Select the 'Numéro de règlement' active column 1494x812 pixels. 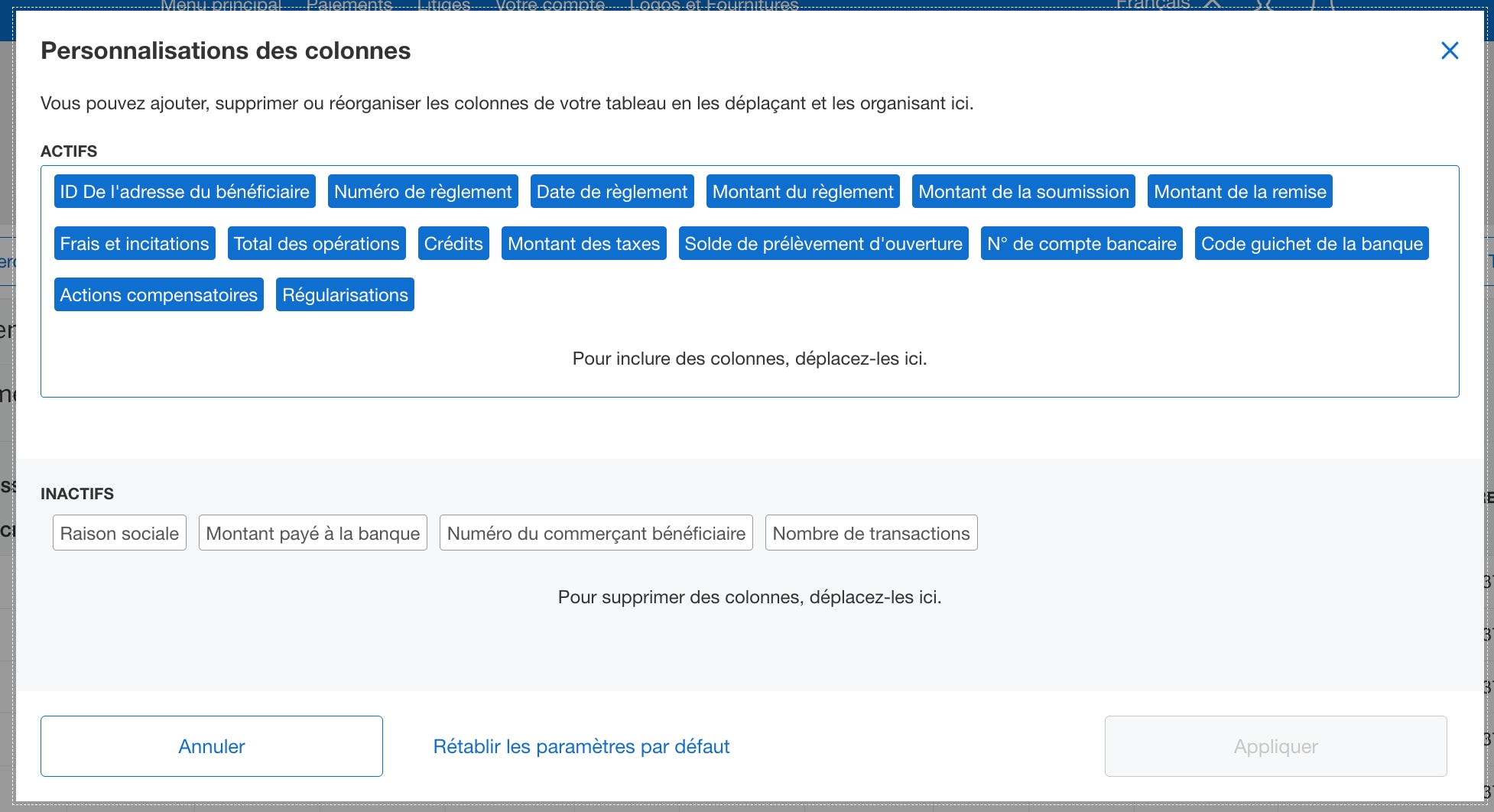coord(423,192)
